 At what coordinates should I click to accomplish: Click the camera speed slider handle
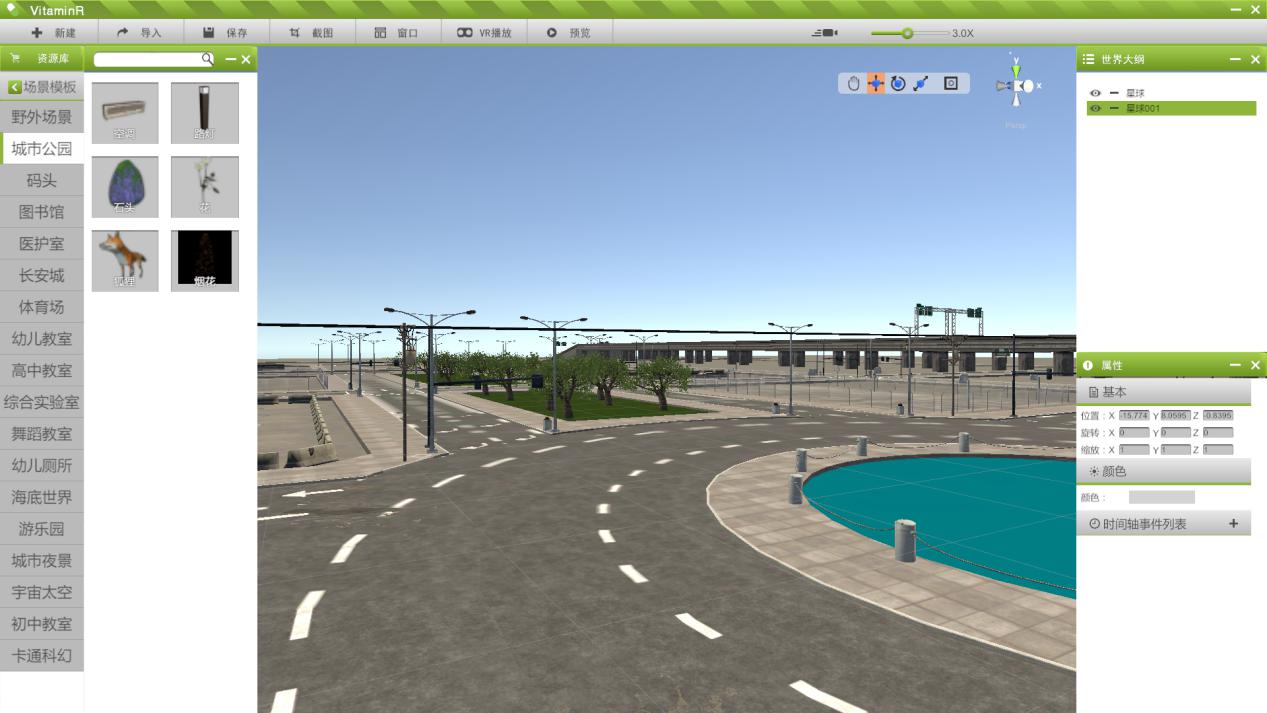tap(907, 33)
